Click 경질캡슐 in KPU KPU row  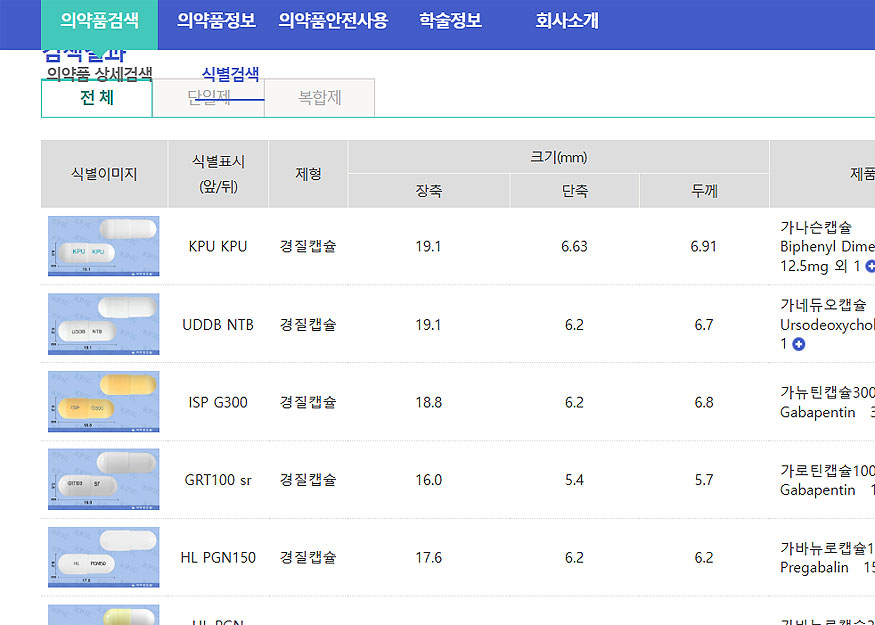[x=308, y=246]
